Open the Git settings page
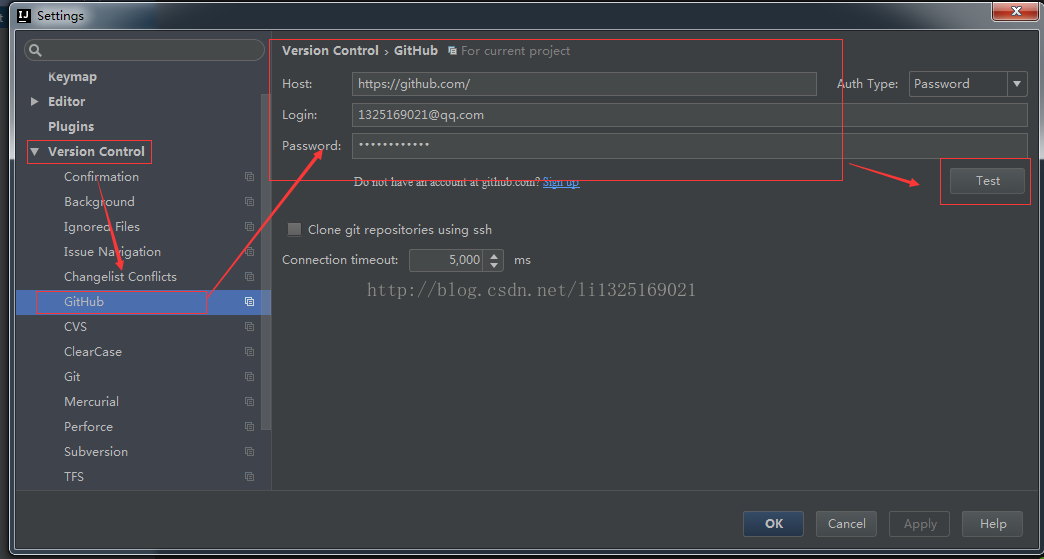The width and height of the screenshot is (1044, 559). [72, 377]
